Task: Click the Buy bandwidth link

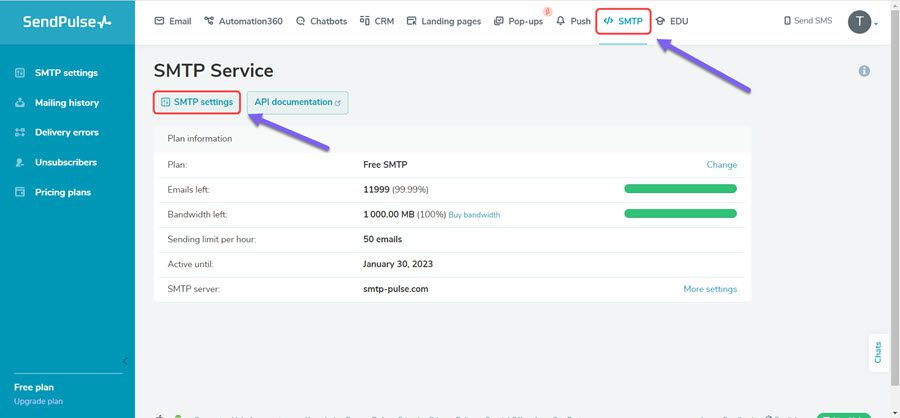Action: pyautogui.click(x=474, y=215)
